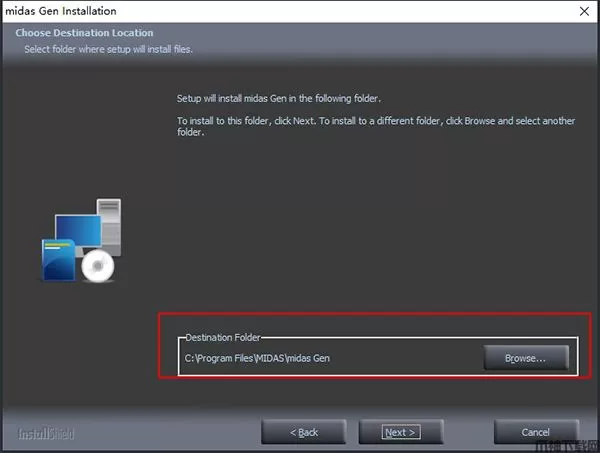Screen dimensions: 600x453
Task: Cancel the midas Gen installation
Action: 536,432
